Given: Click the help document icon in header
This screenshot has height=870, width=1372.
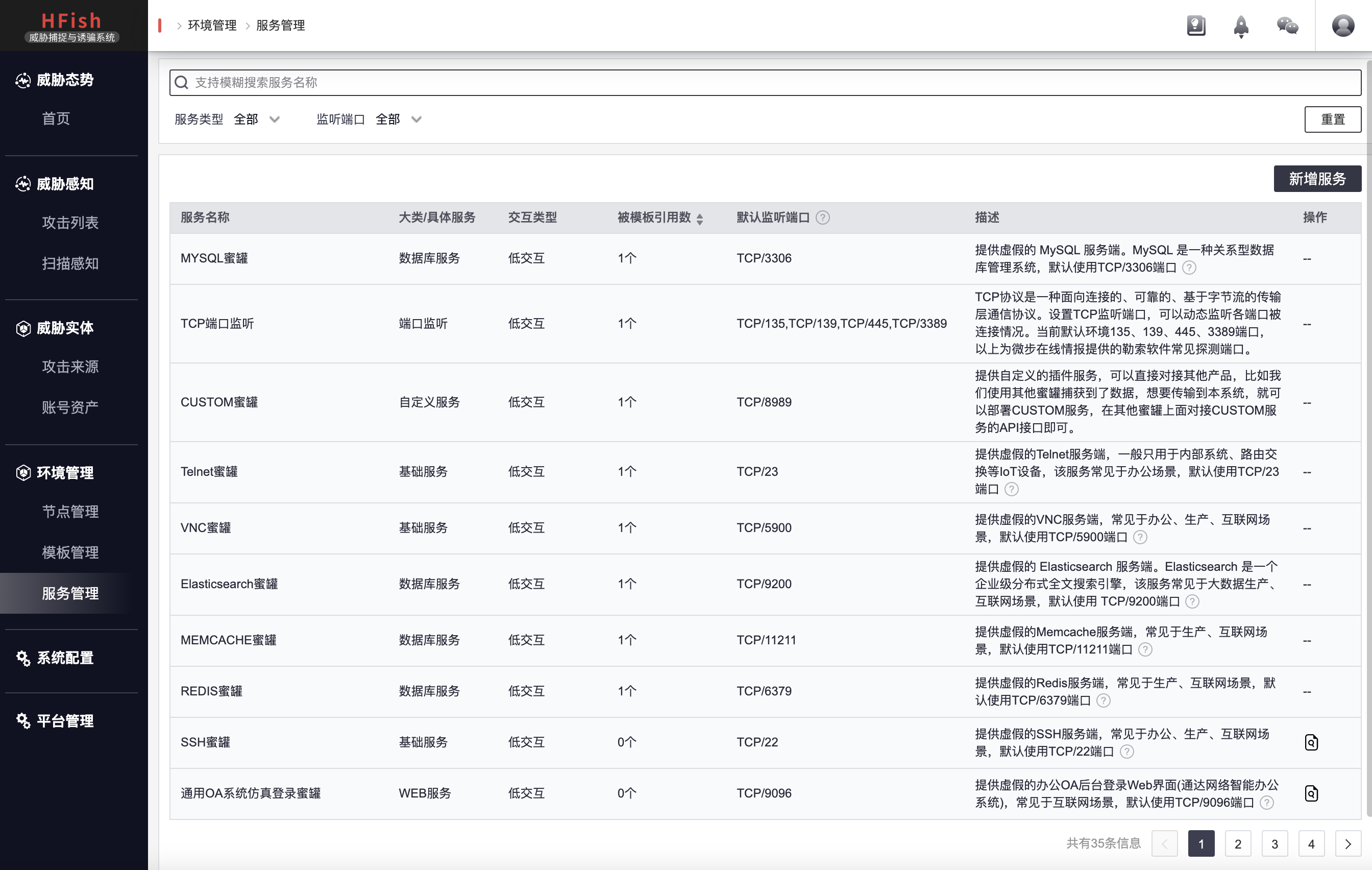Looking at the screenshot, I should click(1195, 26).
